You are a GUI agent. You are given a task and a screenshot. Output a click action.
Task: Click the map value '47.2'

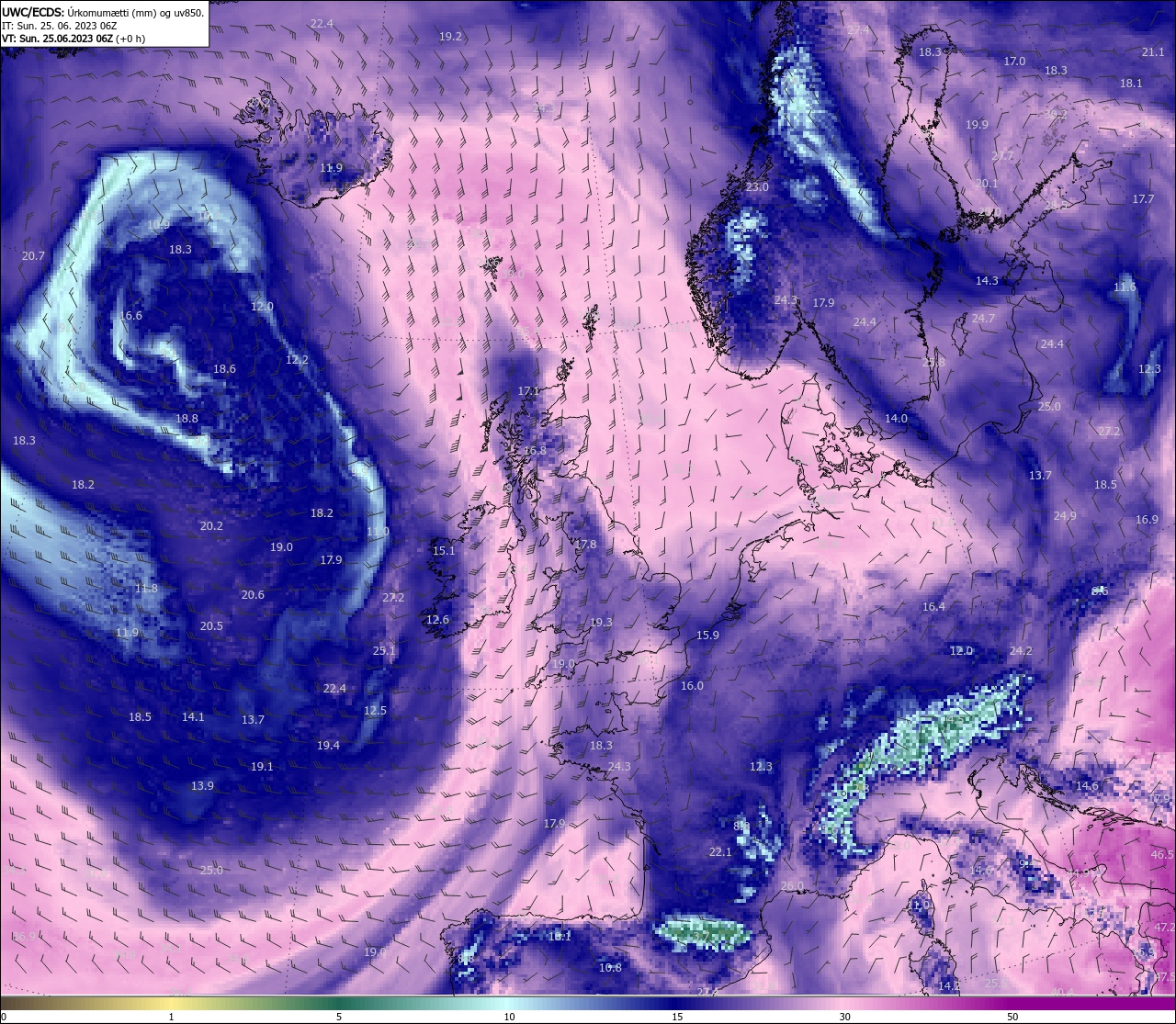tap(1165, 928)
